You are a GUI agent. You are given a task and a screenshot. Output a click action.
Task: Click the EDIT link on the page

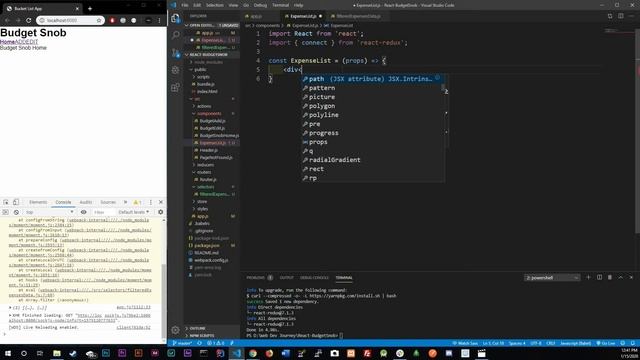coord(32,42)
